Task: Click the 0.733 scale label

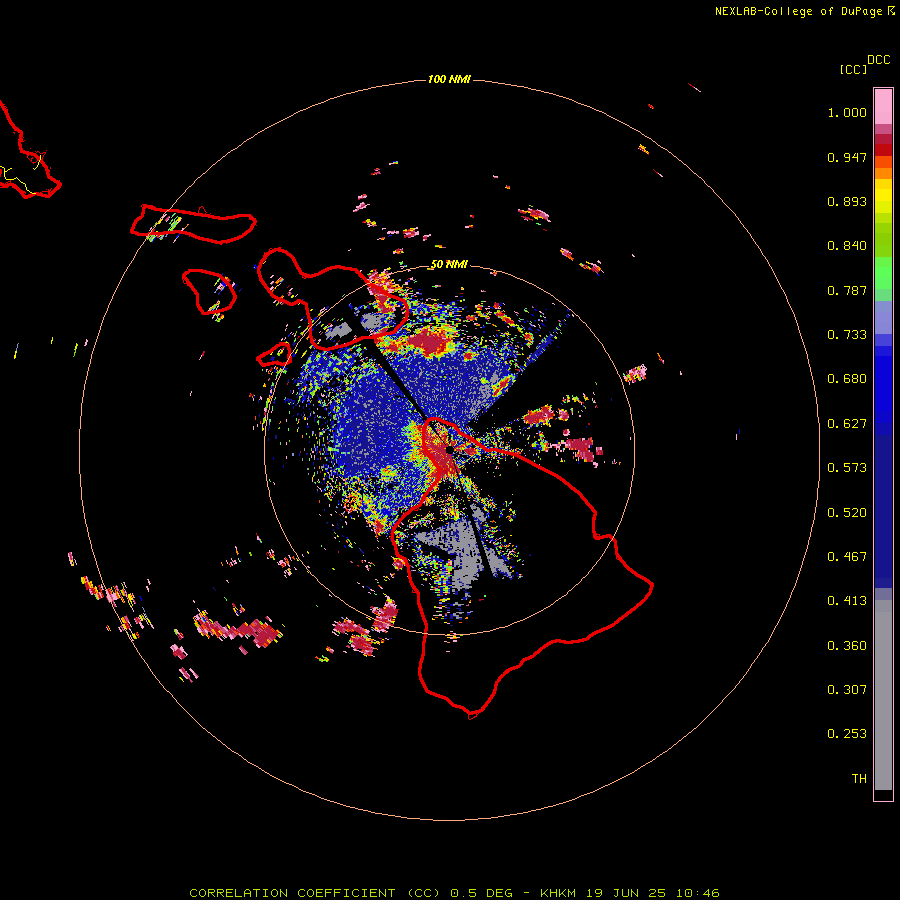Action: (847, 335)
